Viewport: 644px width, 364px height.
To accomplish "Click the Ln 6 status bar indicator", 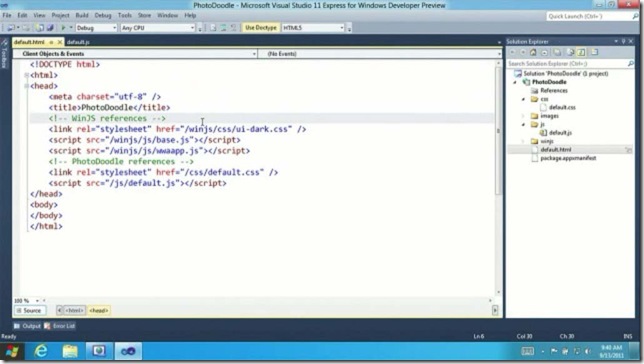I will [478, 336].
